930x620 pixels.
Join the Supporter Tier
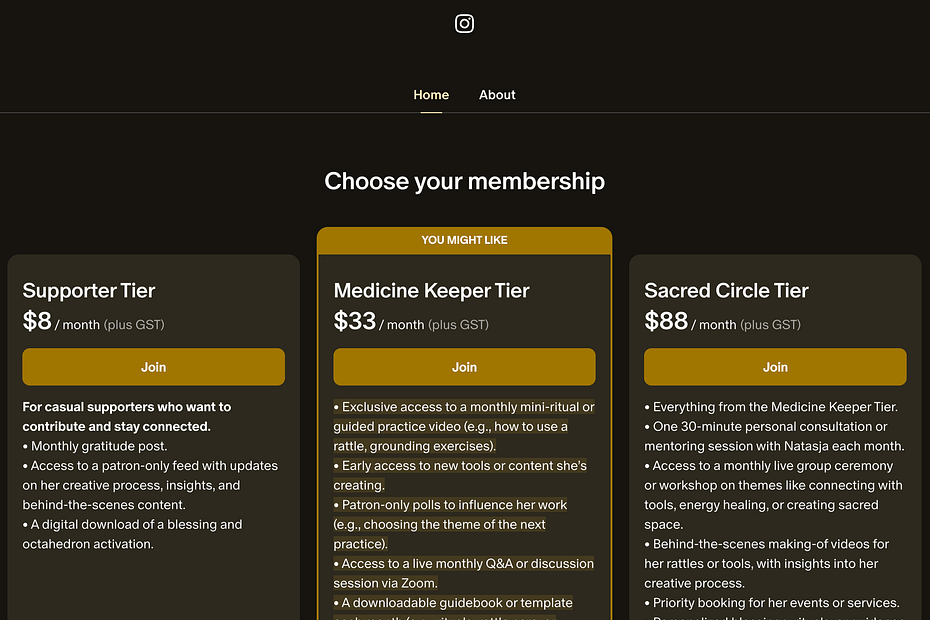click(154, 367)
